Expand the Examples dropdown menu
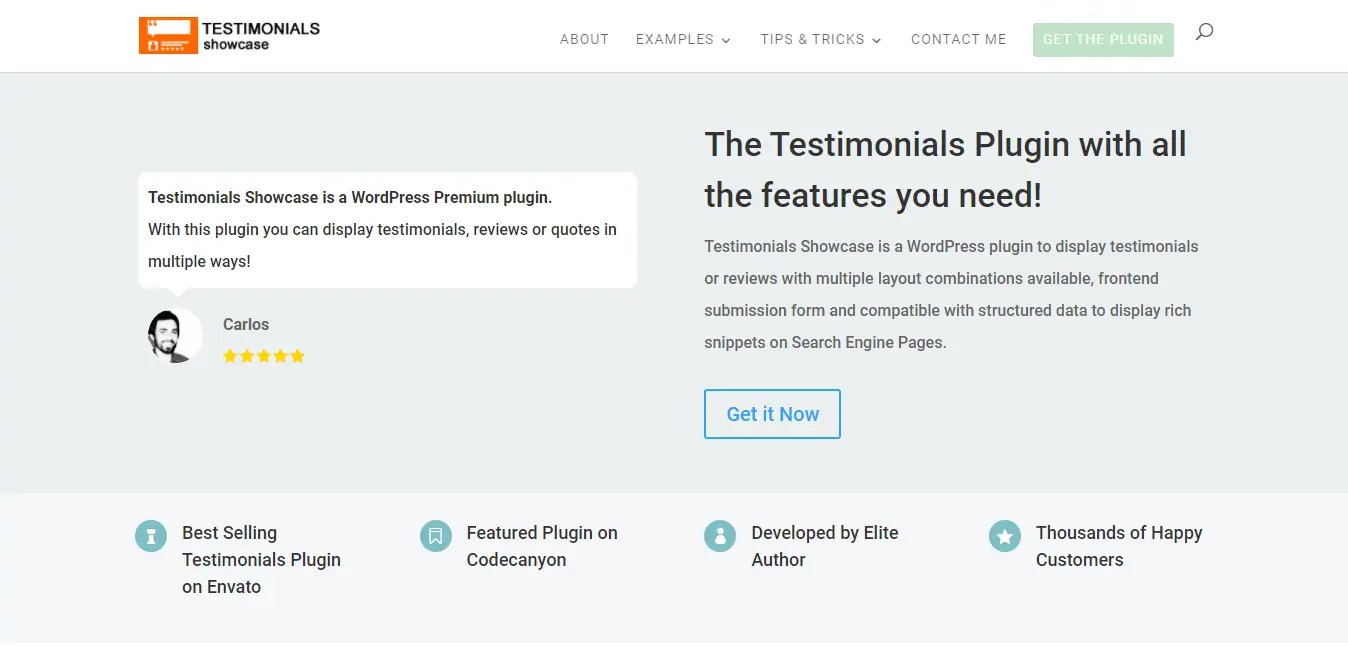The height and width of the screenshot is (646, 1348). tap(684, 40)
